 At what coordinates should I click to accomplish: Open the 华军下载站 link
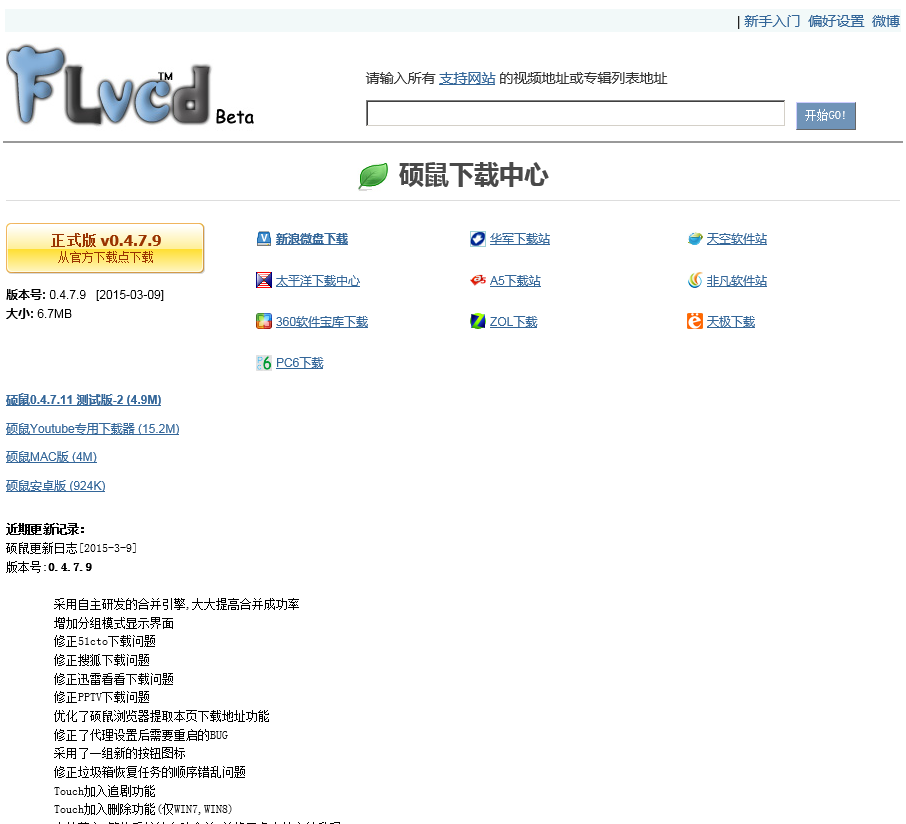coord(519,239)
